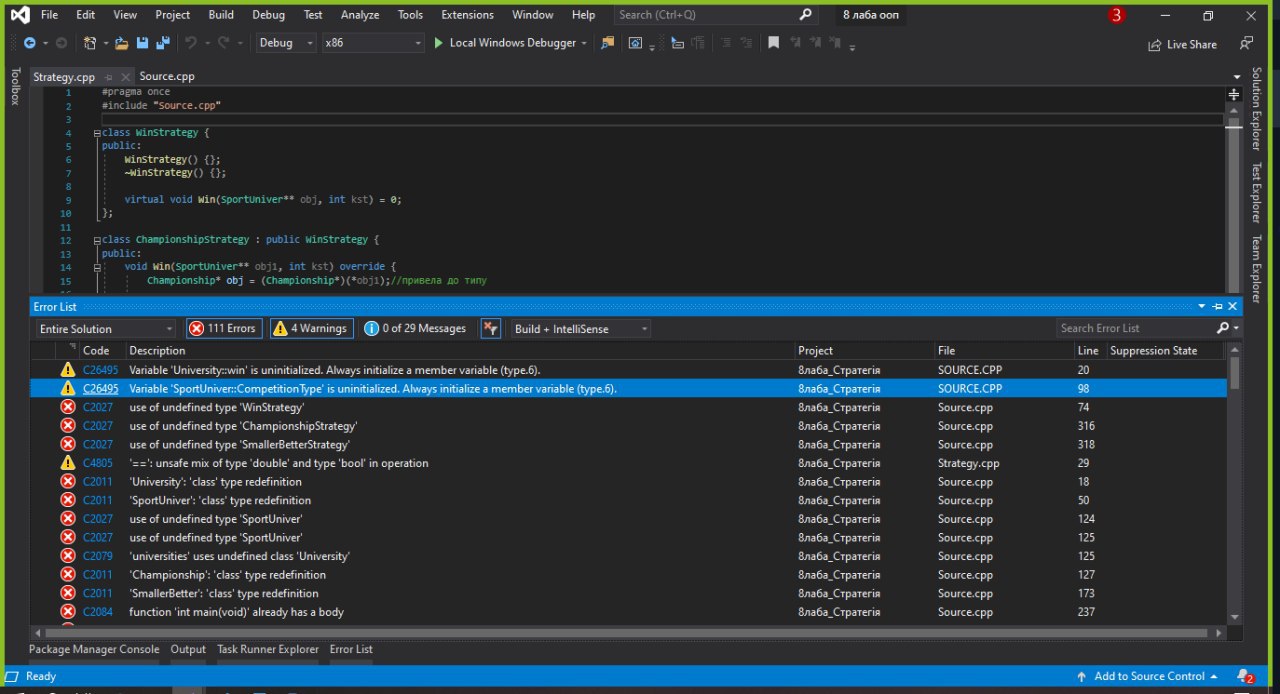Toggle the 4 Warnings filter

[310, 328]
